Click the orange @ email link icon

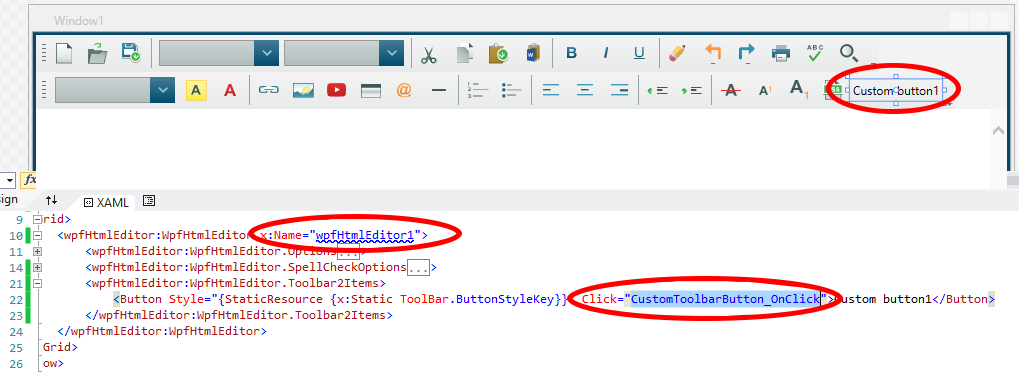coord(404,90)
